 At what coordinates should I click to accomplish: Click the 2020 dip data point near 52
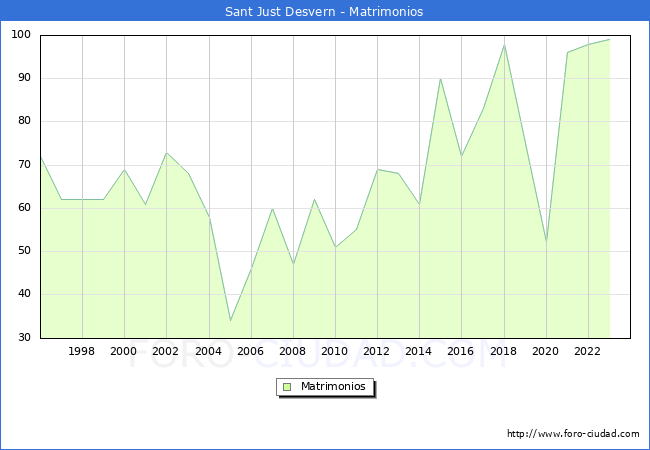(546, 242)
